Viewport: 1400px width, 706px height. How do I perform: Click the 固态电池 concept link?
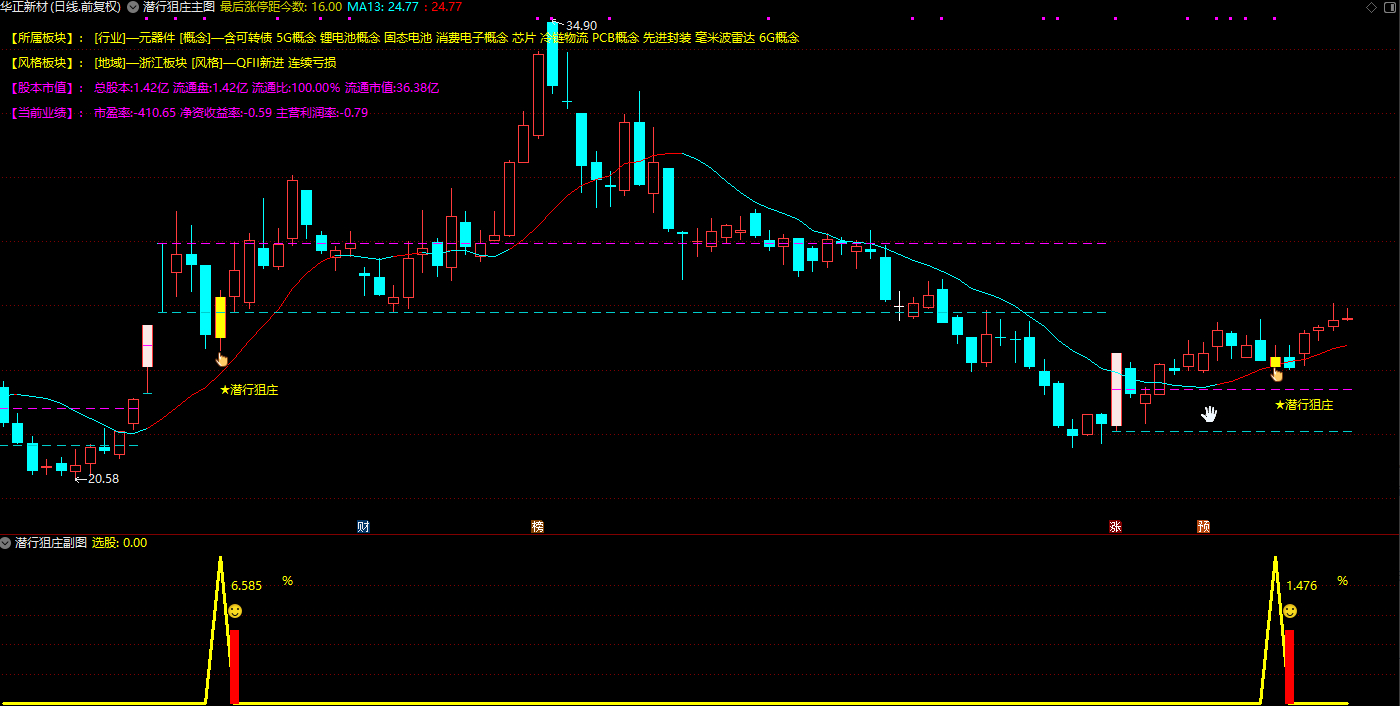408,38
